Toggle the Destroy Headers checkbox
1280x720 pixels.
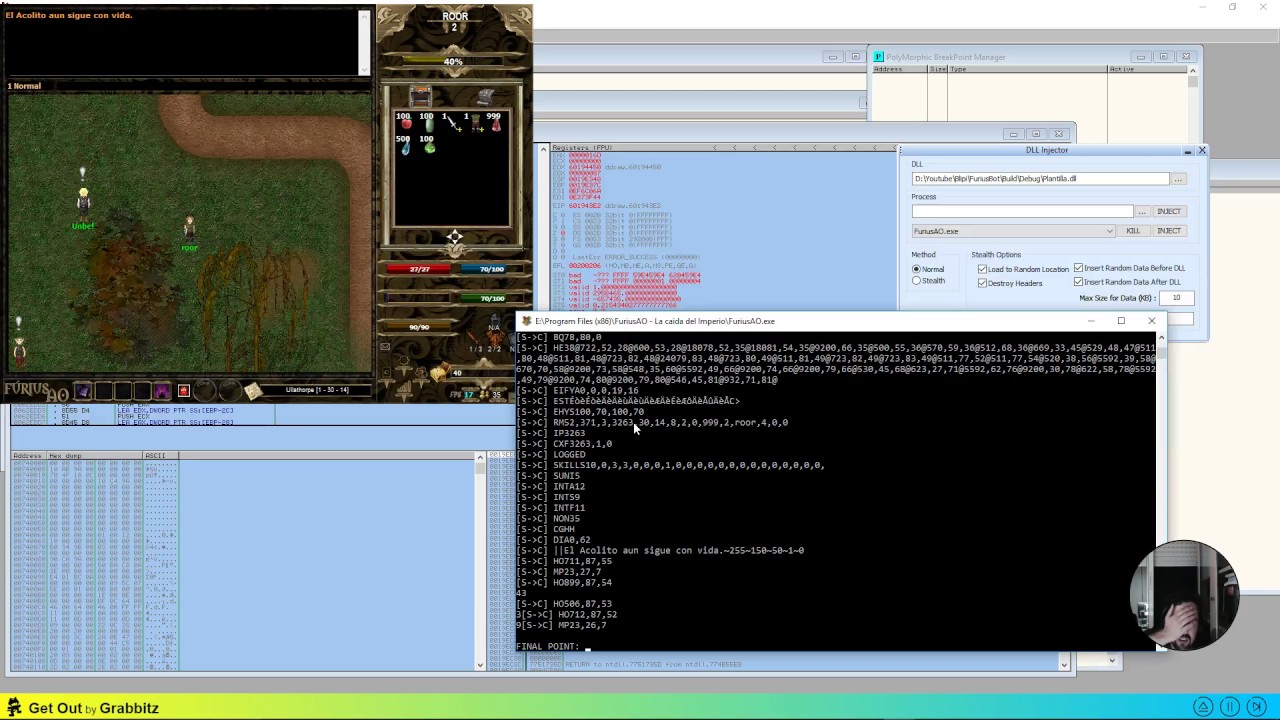982,283
